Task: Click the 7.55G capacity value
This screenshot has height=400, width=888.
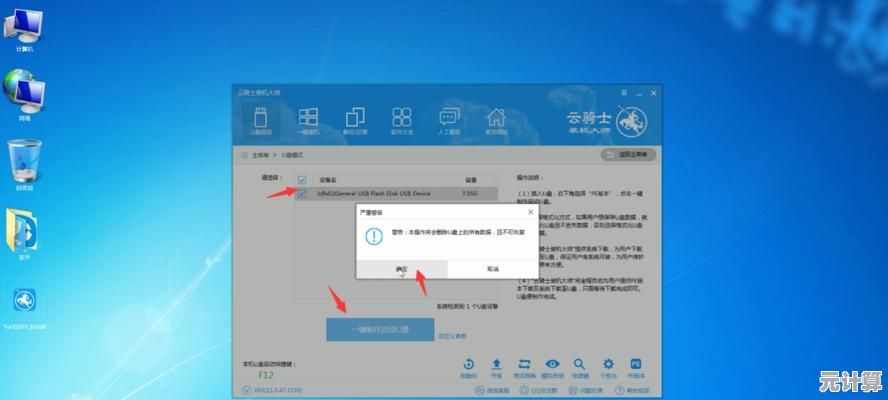Action: (470, 194)
